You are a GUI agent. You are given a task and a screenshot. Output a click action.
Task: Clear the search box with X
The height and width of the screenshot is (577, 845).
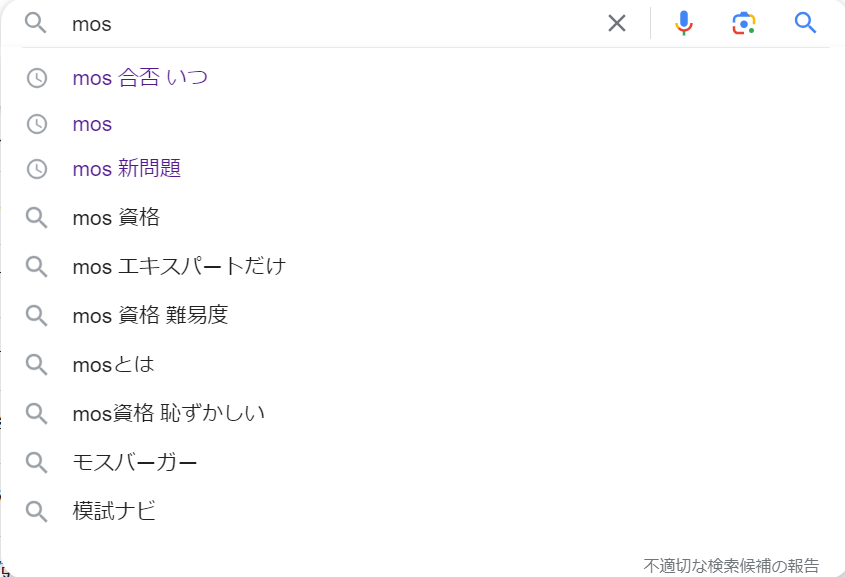[x=617, y=23]
